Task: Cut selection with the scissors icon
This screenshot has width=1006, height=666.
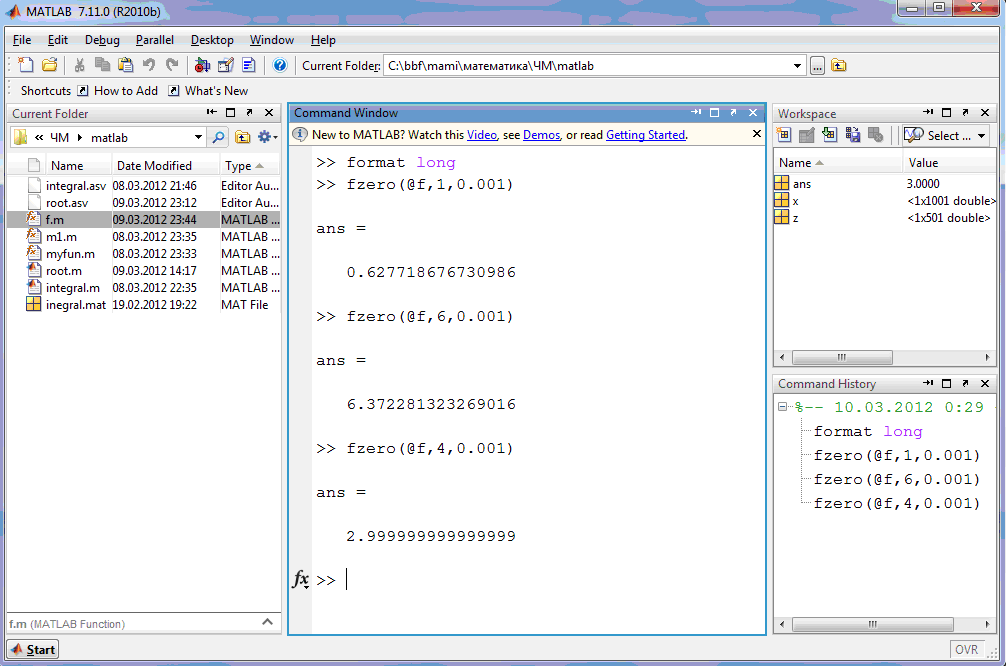Action: coord(80,65)
